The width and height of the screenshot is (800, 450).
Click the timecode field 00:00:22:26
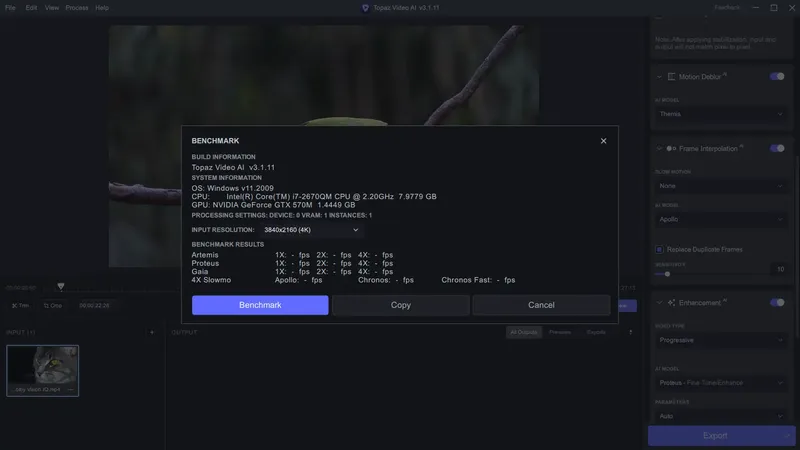[x=94, y=306]
